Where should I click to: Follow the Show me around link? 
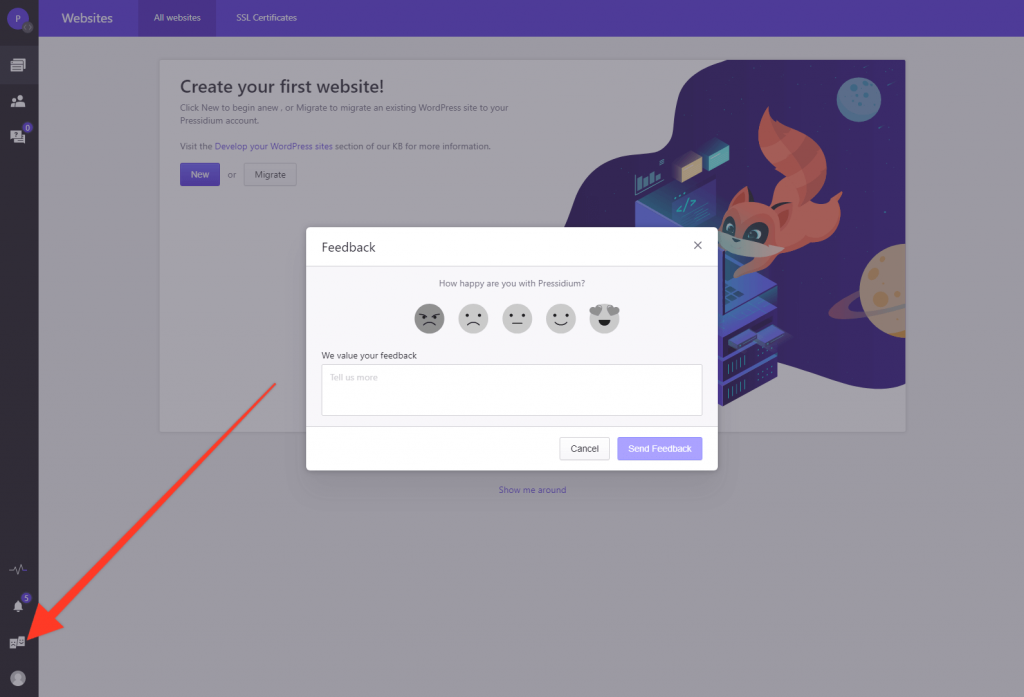[x=532, y=490]
